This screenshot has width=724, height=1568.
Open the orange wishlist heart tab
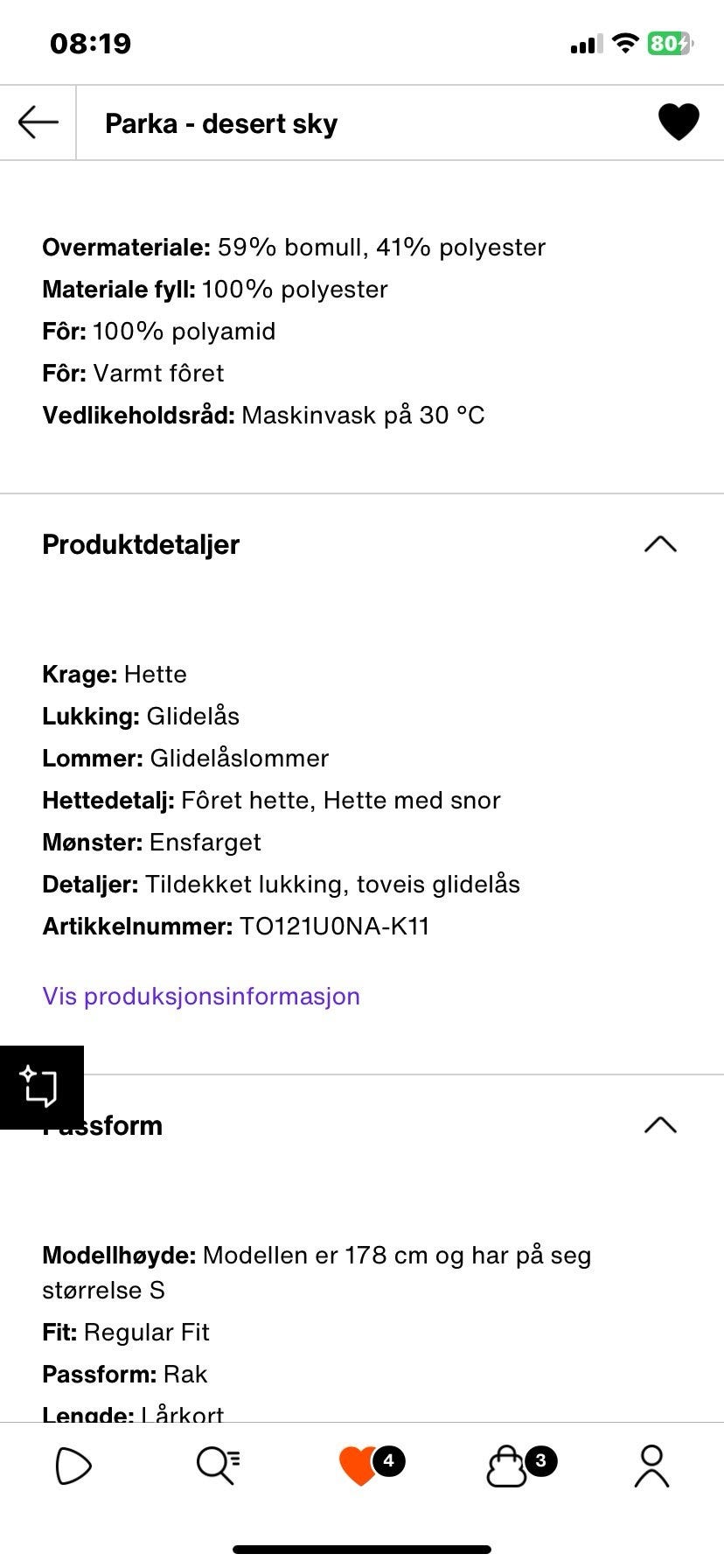pos(358,1467)
